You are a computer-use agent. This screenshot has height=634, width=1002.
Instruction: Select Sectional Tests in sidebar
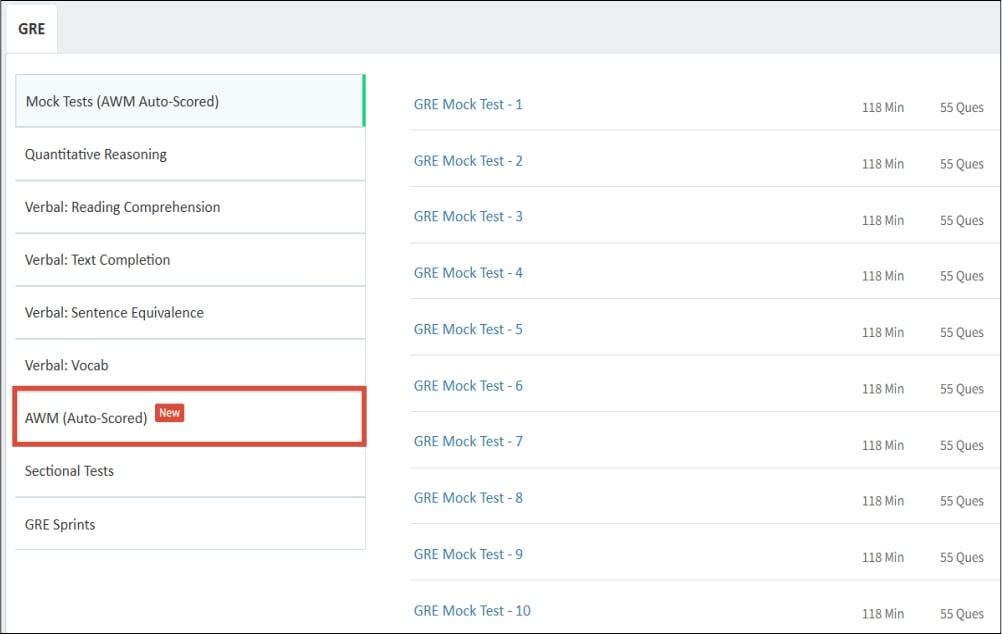[x=69, y=471]
